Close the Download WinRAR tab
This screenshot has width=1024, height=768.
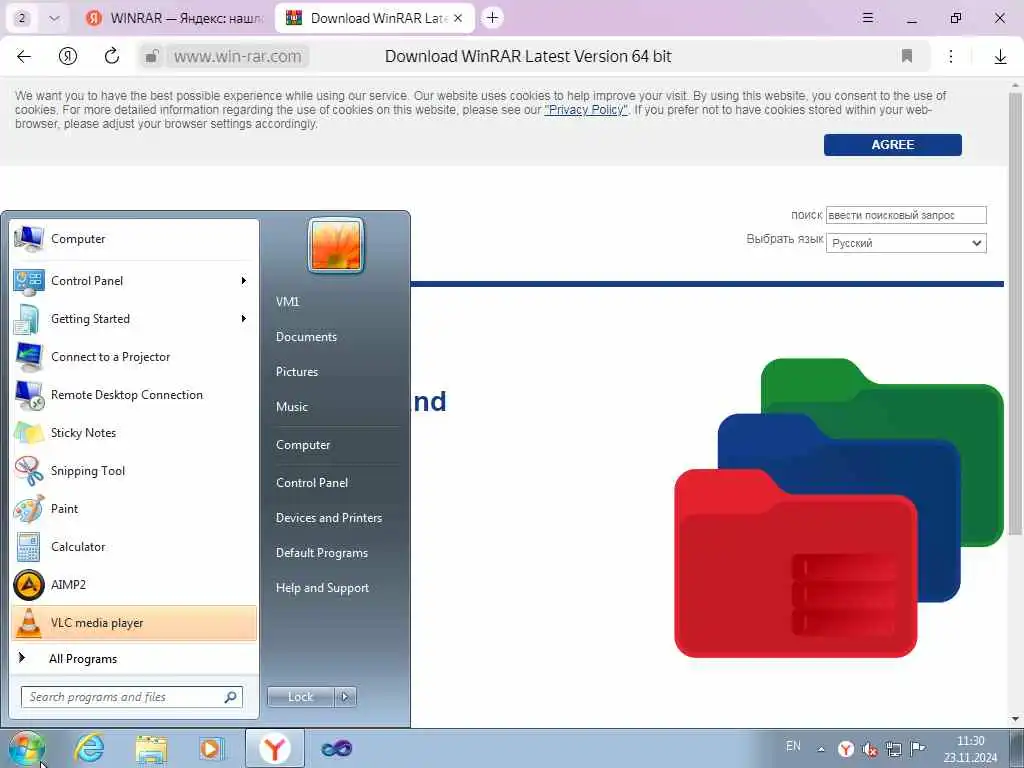click(458, 18)
